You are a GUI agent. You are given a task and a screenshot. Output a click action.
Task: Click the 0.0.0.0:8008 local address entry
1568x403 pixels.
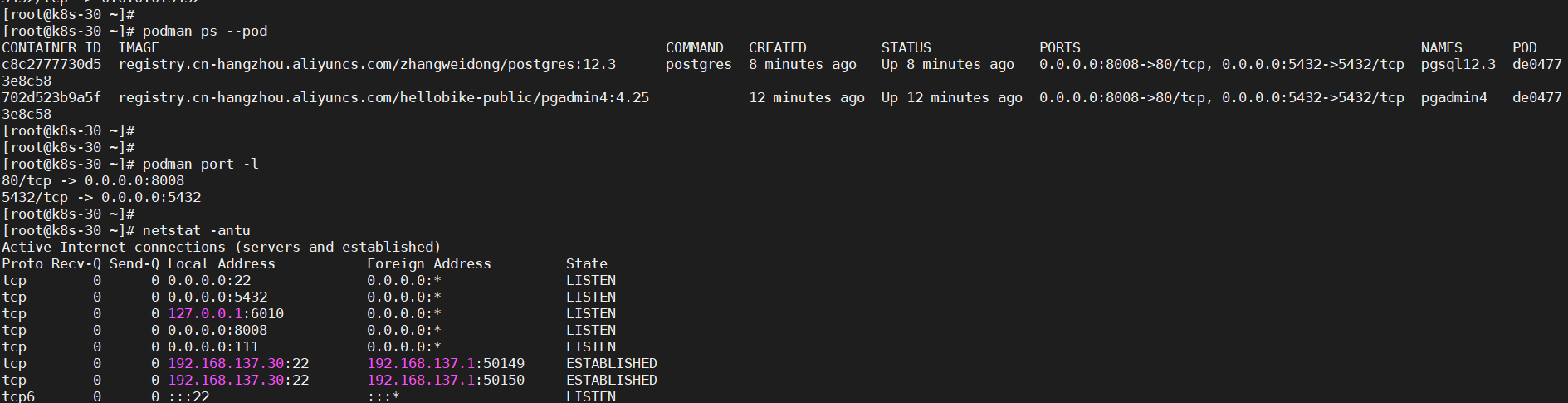[217, 330]
